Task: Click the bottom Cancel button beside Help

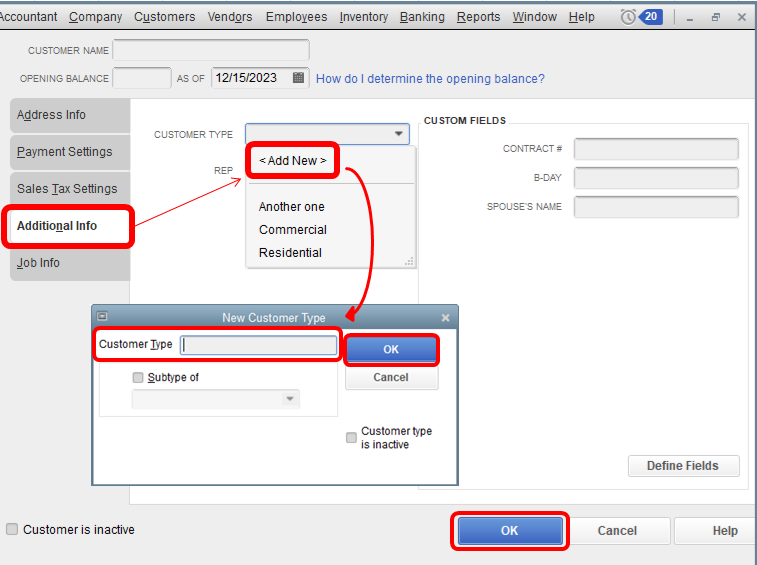Action: (x=617, y=530)
